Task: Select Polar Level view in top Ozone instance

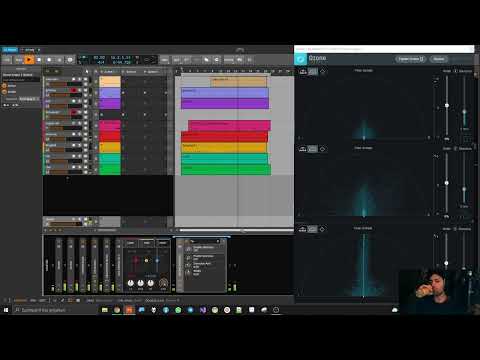Action: pyautogui.click(x=313, y=71)
